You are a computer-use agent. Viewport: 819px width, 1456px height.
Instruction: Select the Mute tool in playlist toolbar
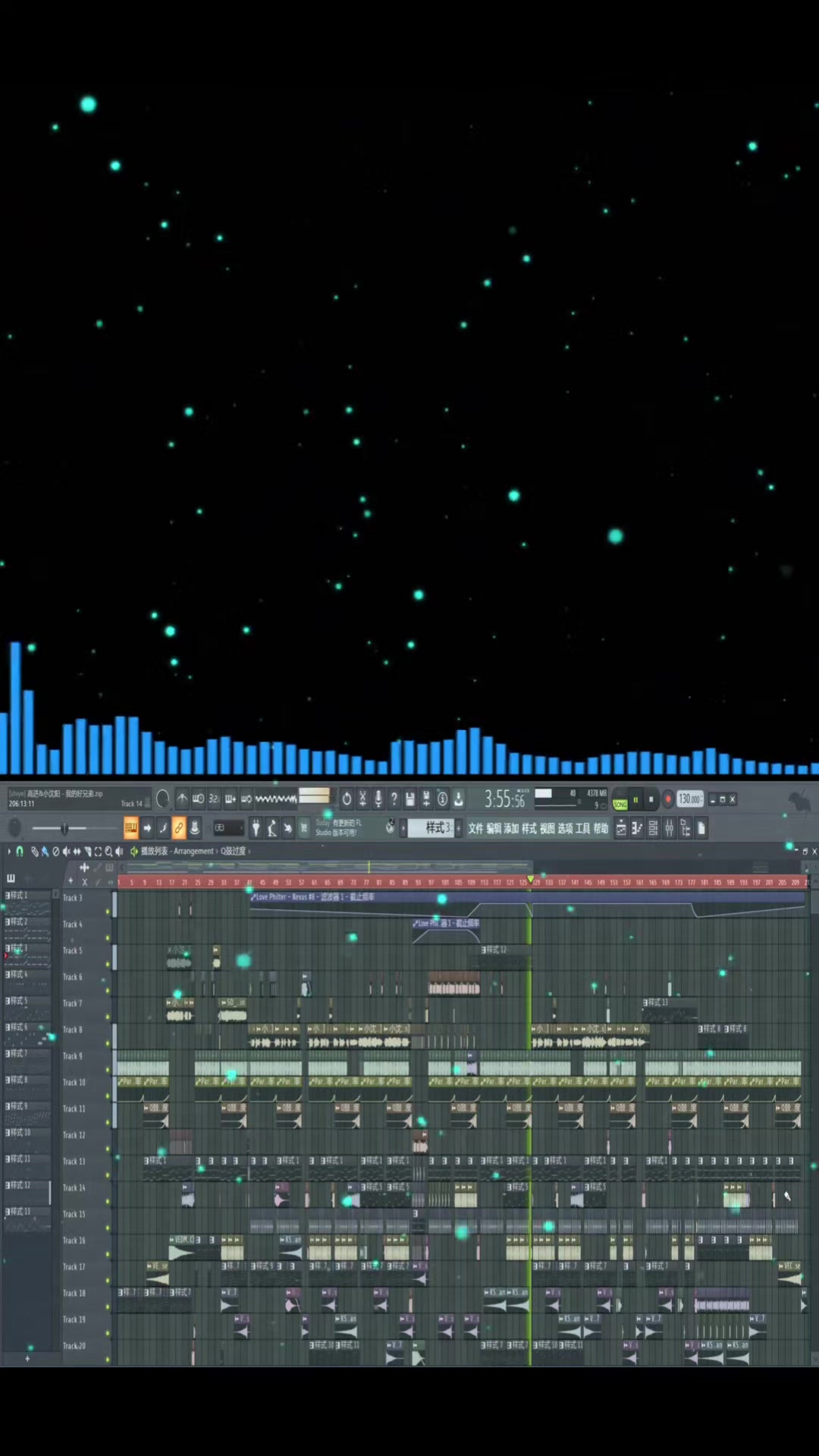coord(66,851)
